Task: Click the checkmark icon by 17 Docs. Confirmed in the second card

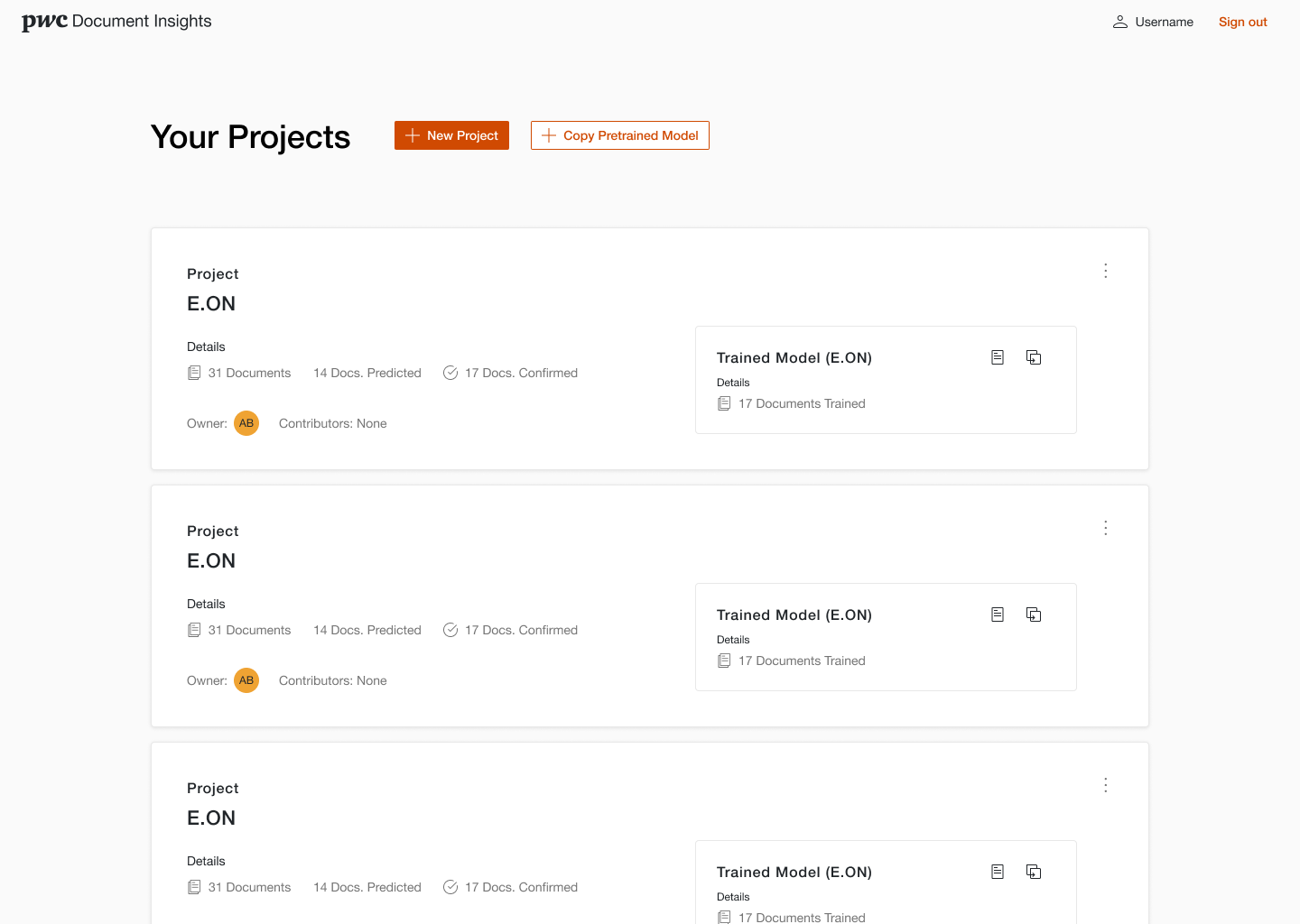Action: pyautogui.click(x=450, y=630)
